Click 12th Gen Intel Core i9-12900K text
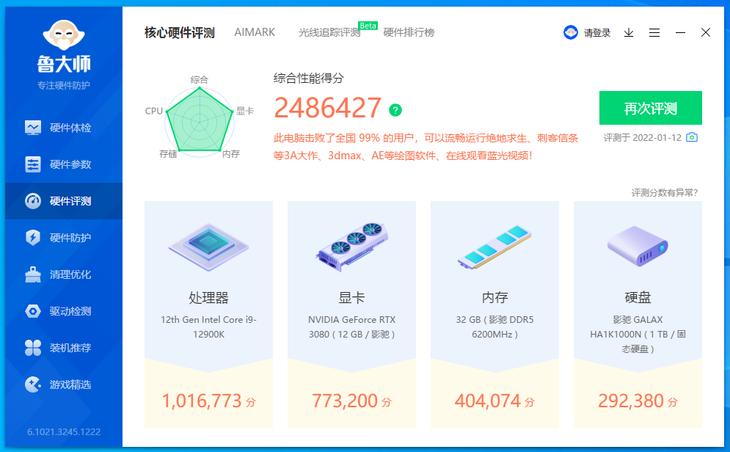Viewport: 730px width, 452px height. [209, 327]
